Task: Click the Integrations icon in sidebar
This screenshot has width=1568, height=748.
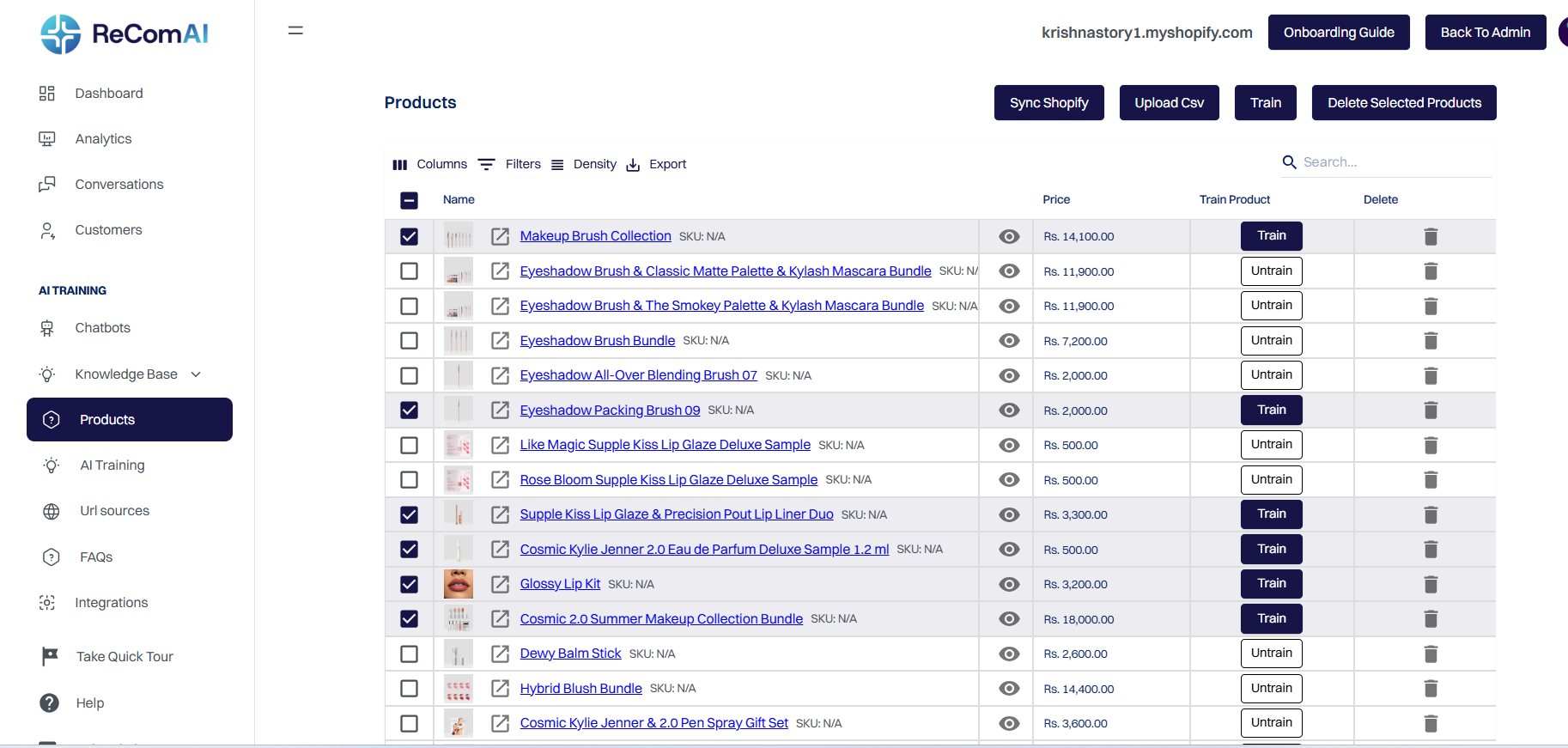Action: pyautogui.click(x=47, y=603)
